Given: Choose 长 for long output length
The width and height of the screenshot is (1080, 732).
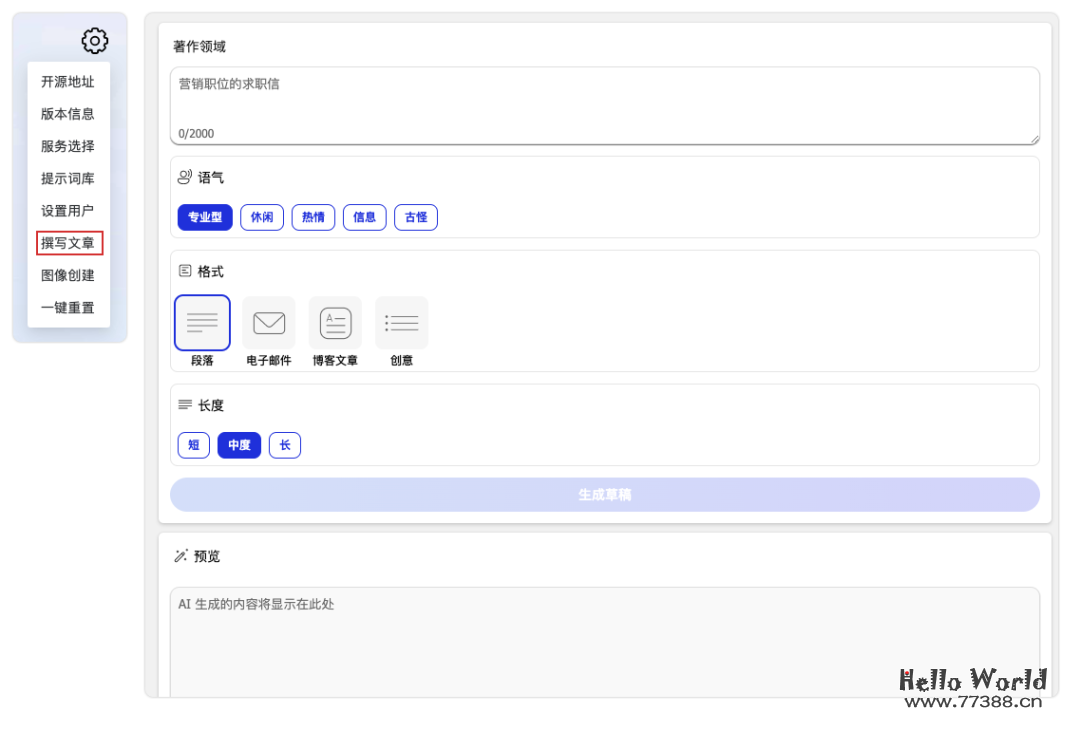Looking at the screenshot, I should [285, 445].
